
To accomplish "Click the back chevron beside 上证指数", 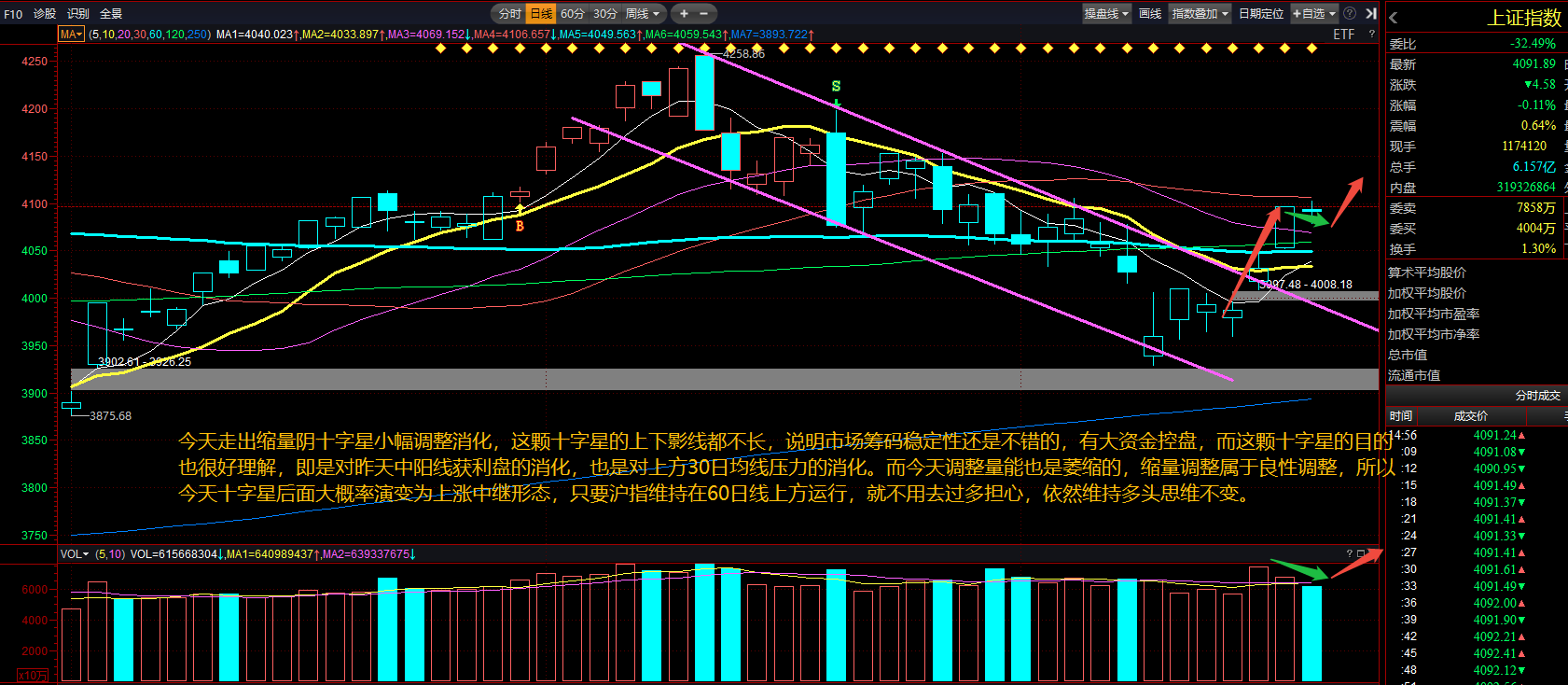I will (1394, 18).
